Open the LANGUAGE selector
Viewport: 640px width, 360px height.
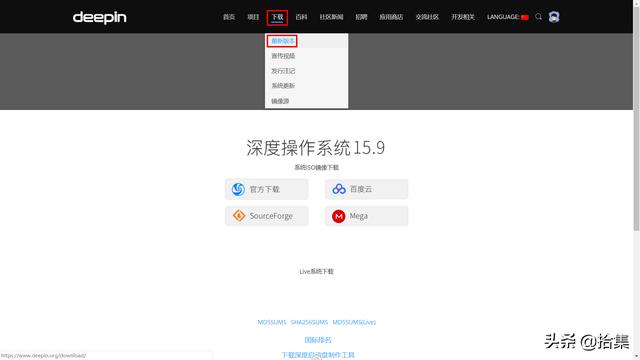tap(507, 17)
